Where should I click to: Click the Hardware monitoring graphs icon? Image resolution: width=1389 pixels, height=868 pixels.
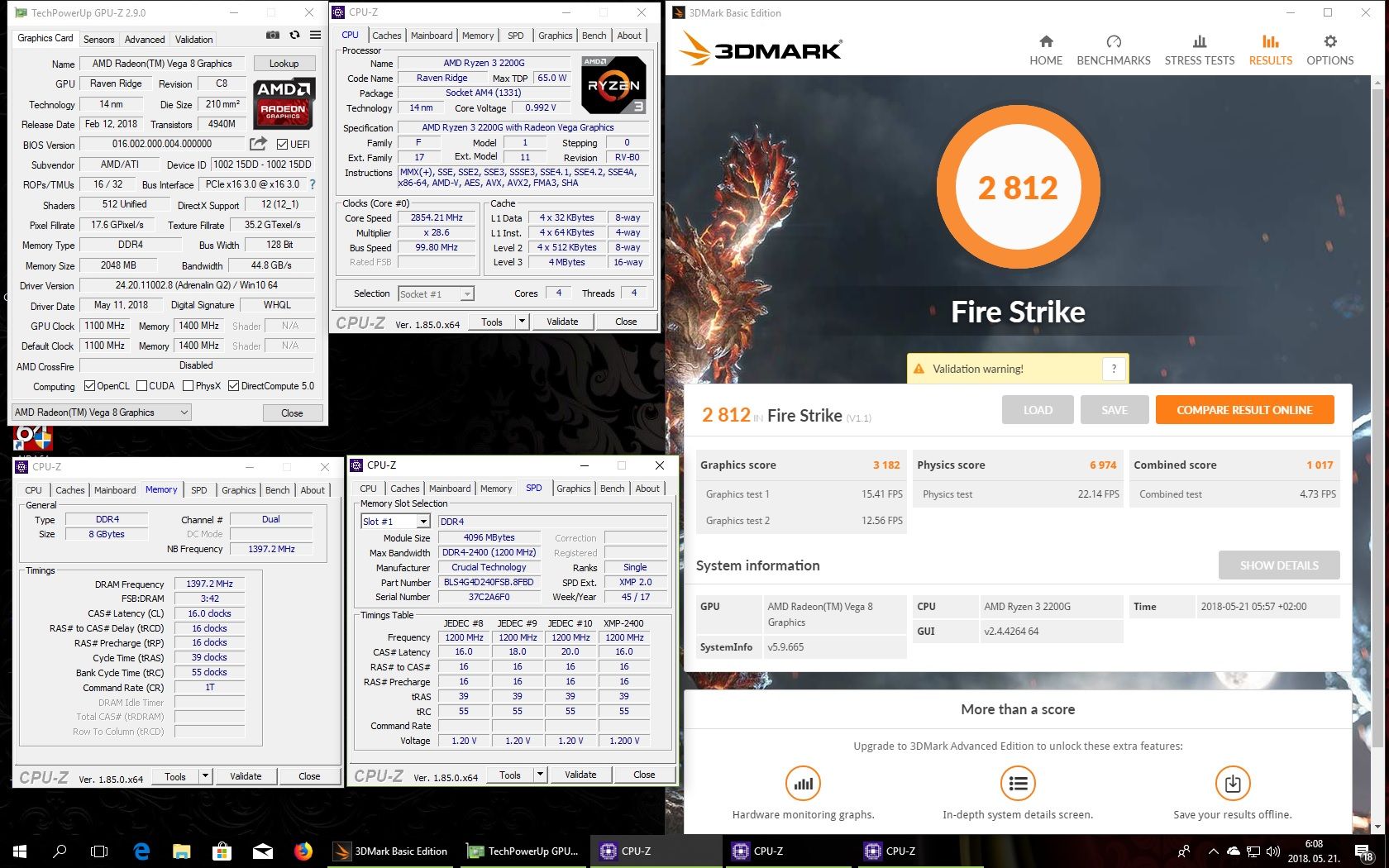[803, 784]
